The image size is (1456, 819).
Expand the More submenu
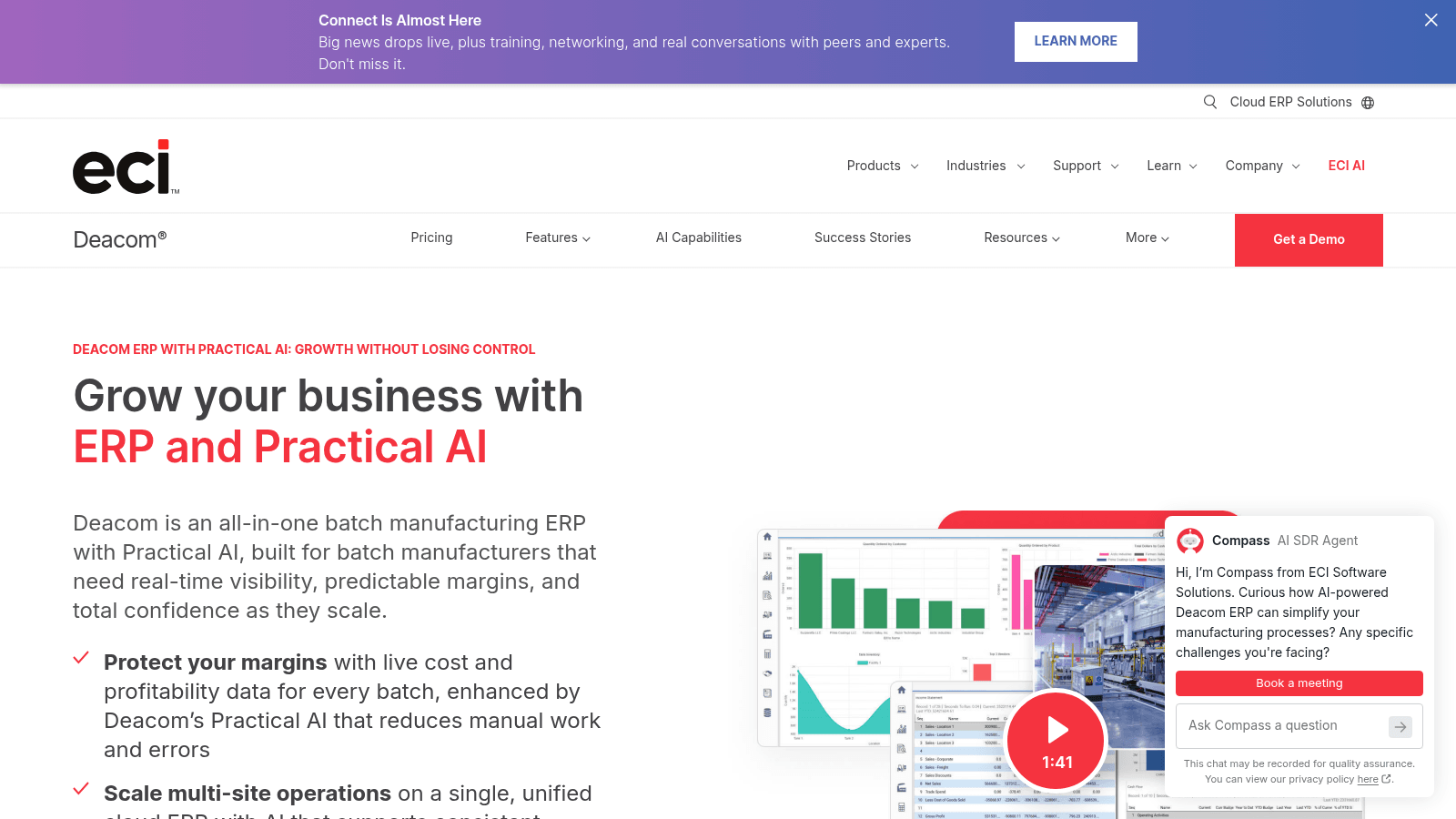tap(1148, 238)
